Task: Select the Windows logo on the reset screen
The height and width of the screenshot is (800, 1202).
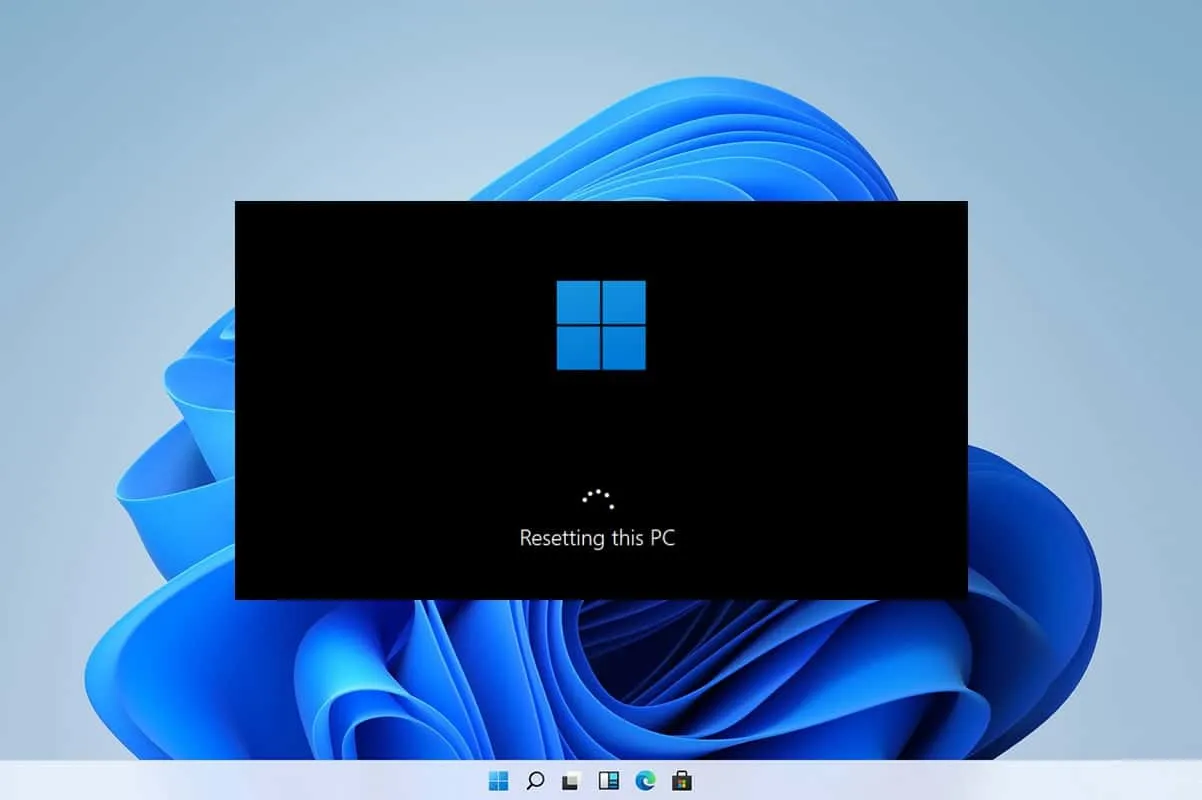Action: coord(601,326)
